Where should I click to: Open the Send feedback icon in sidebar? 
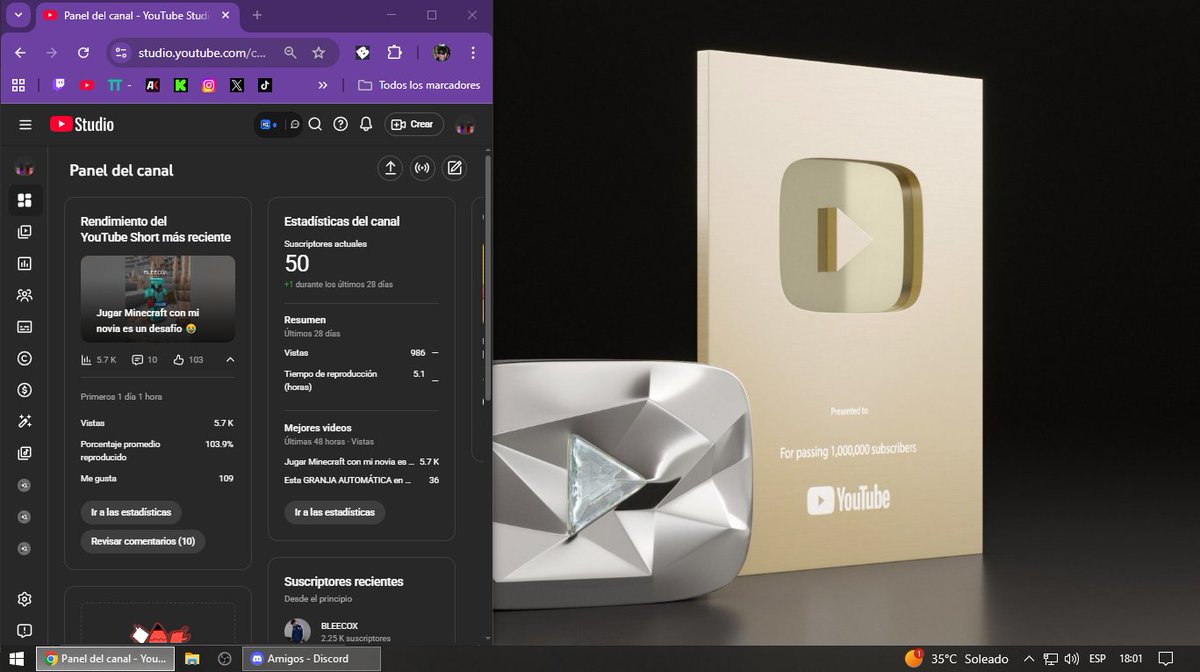(25, 631)
